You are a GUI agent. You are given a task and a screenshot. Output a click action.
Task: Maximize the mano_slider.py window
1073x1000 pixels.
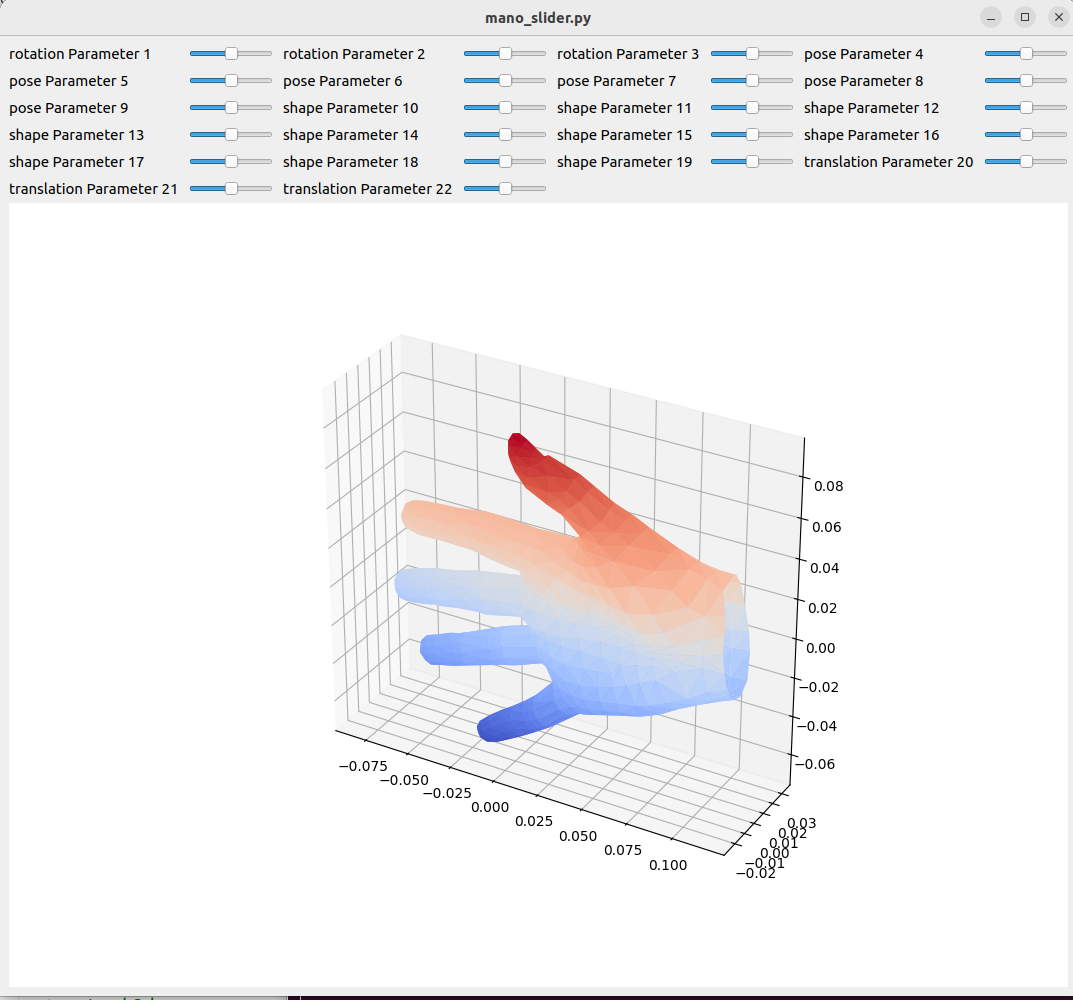pyautogui.click(x=1024, y=17)
